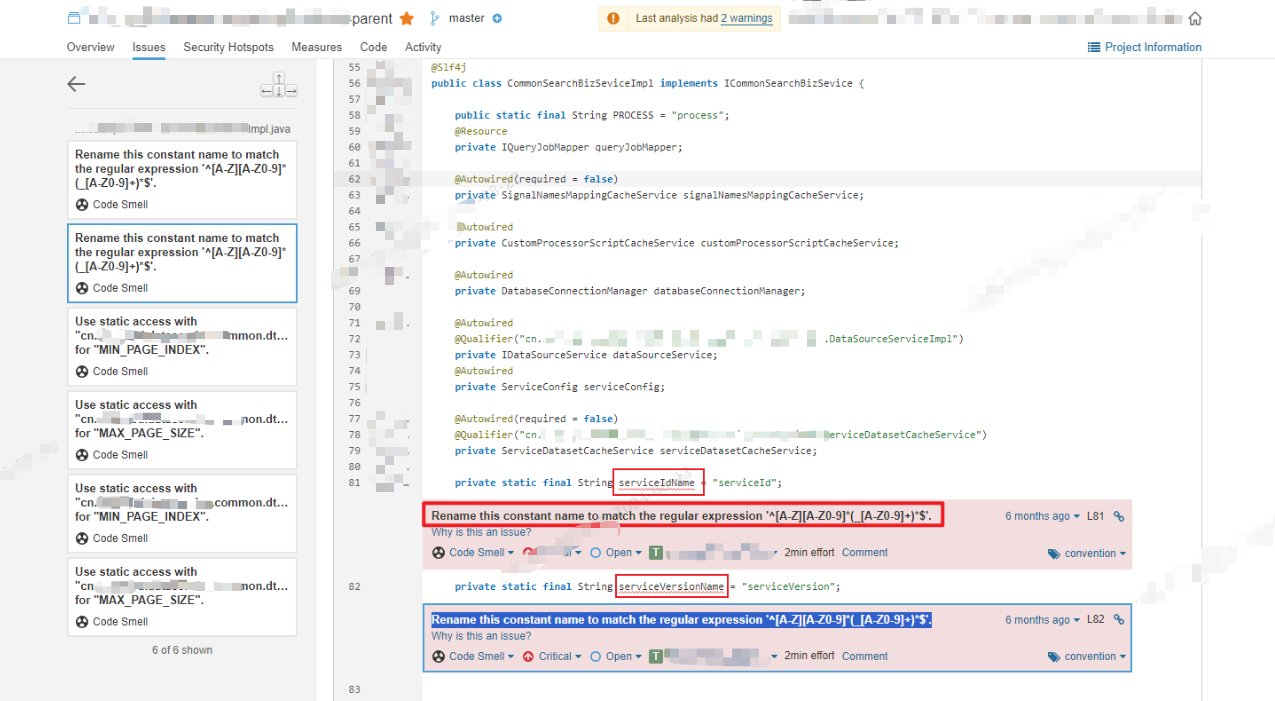The width and height of the screenshot is (1275, 701).
Task: Click the @Slf4j annotation on line 55
Action: 447,67
